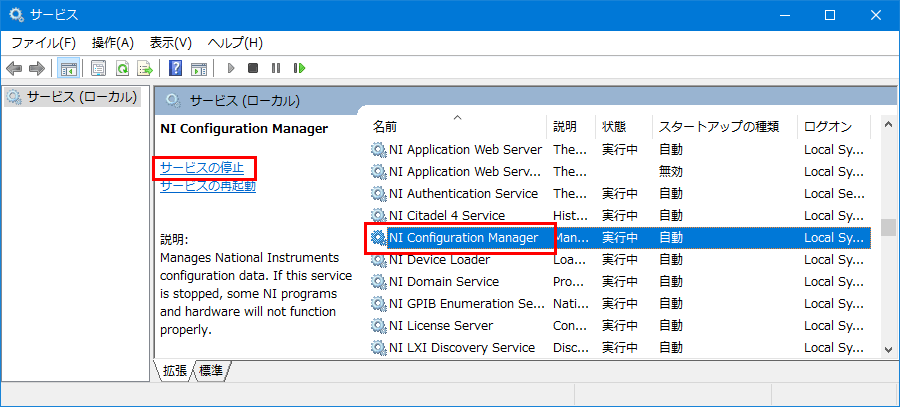Click the down arrow of the list scrollbar
Screen dimensions: 900x407
[889, 348]
